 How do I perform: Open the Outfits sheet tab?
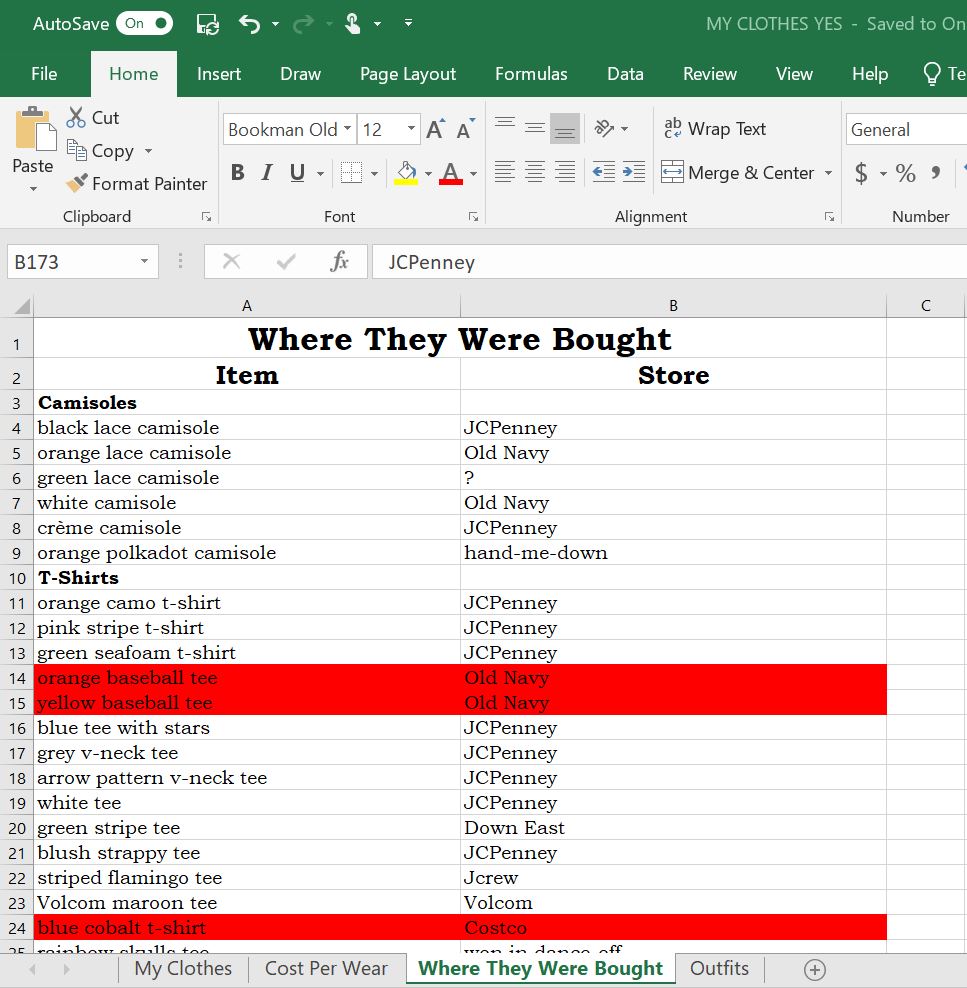[x=719, y=968]
